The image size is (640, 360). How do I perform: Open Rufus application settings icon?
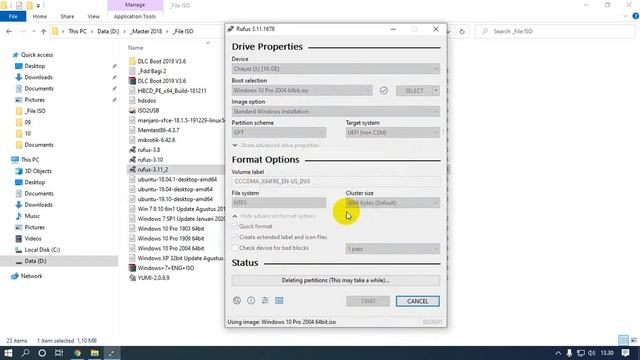tap(265, 301)
